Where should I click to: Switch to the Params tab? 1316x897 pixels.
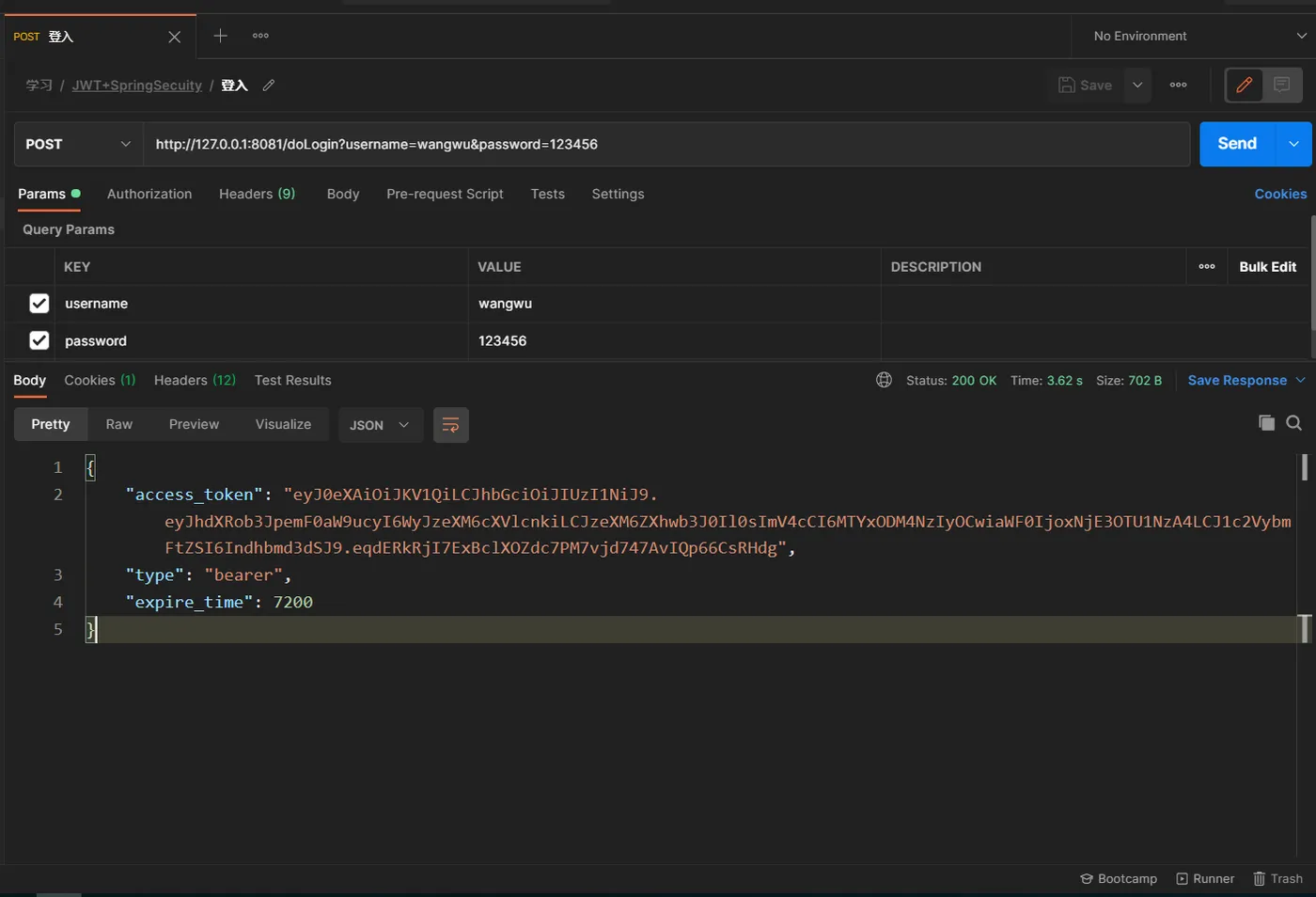[49, 194]
